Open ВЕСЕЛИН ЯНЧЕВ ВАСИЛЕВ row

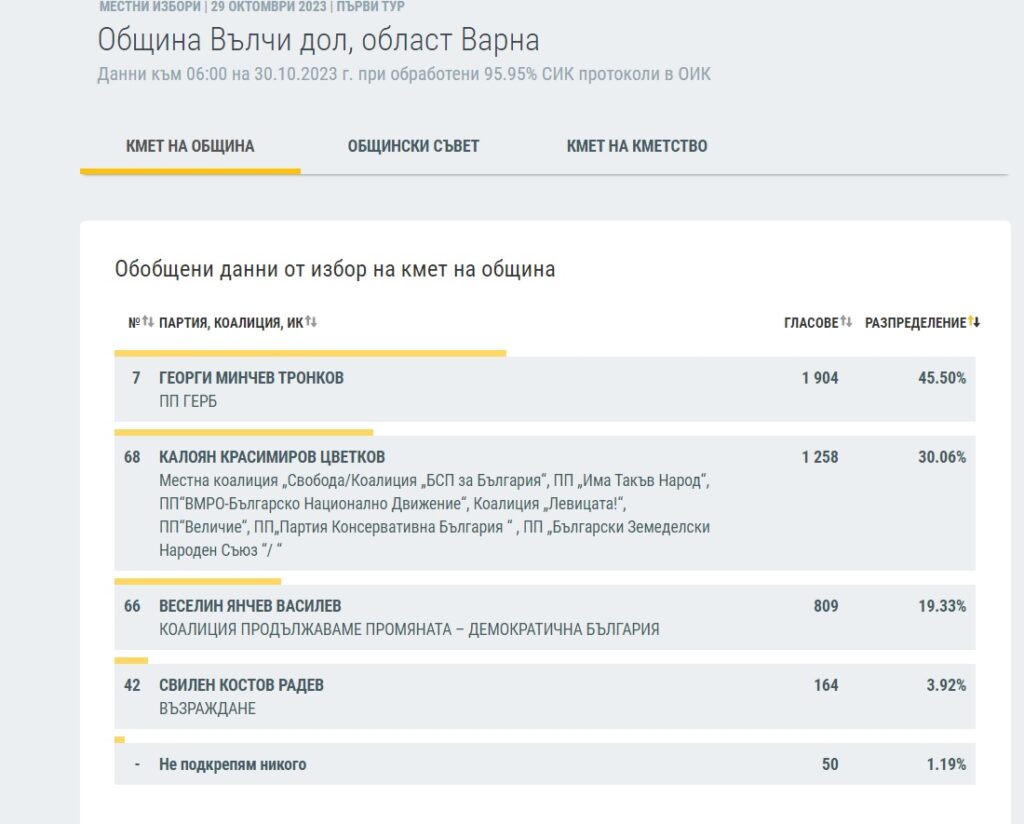pos(250,606)
